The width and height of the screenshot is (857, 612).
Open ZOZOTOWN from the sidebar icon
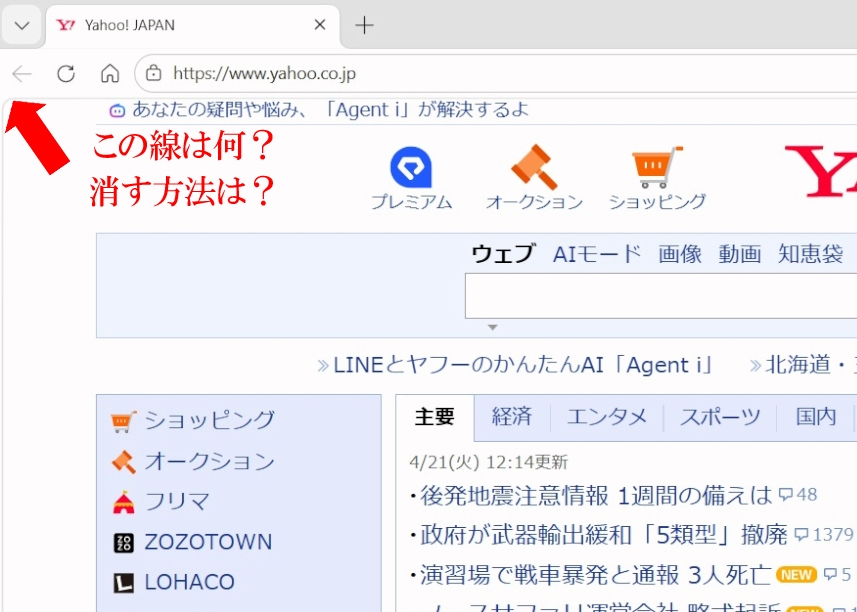(121, 542)
